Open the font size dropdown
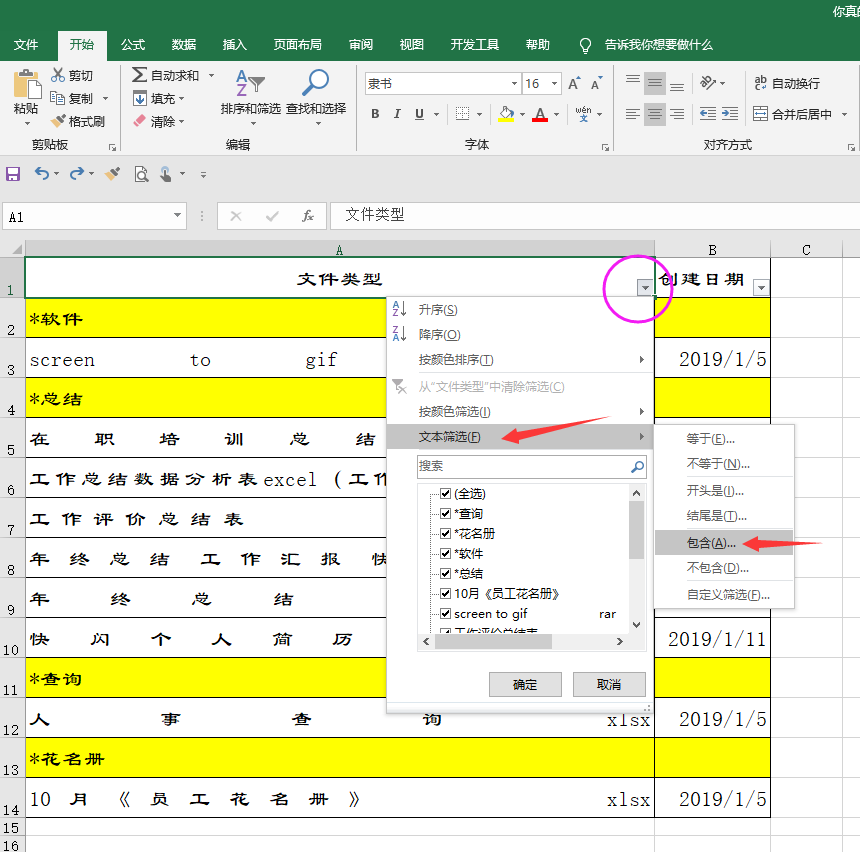The height and width of the screenshot is (852, 860). pyautogui.click(x=553, y=84)
